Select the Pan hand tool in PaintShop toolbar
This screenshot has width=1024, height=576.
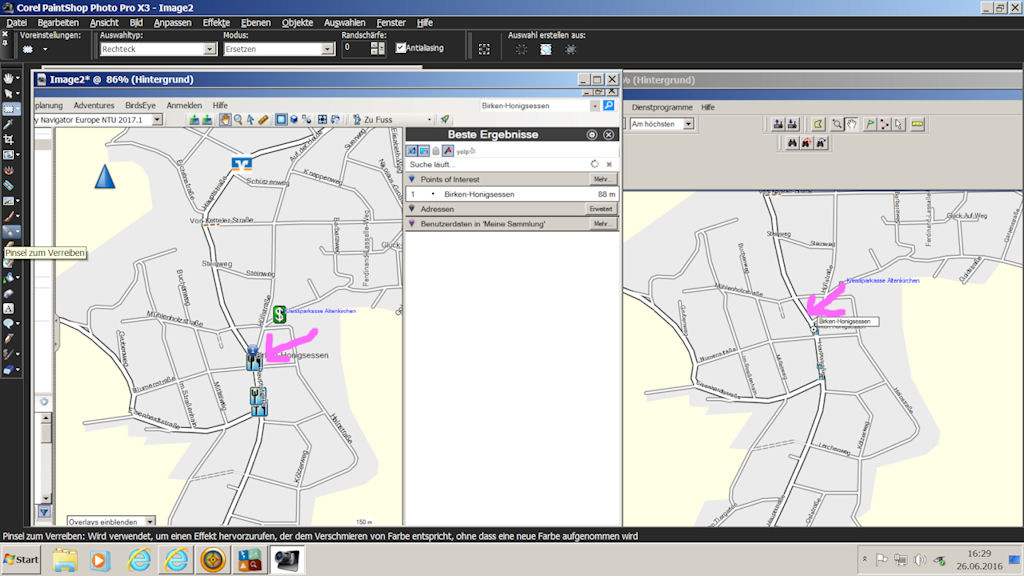pyautogui.click(x=9, y=78)
